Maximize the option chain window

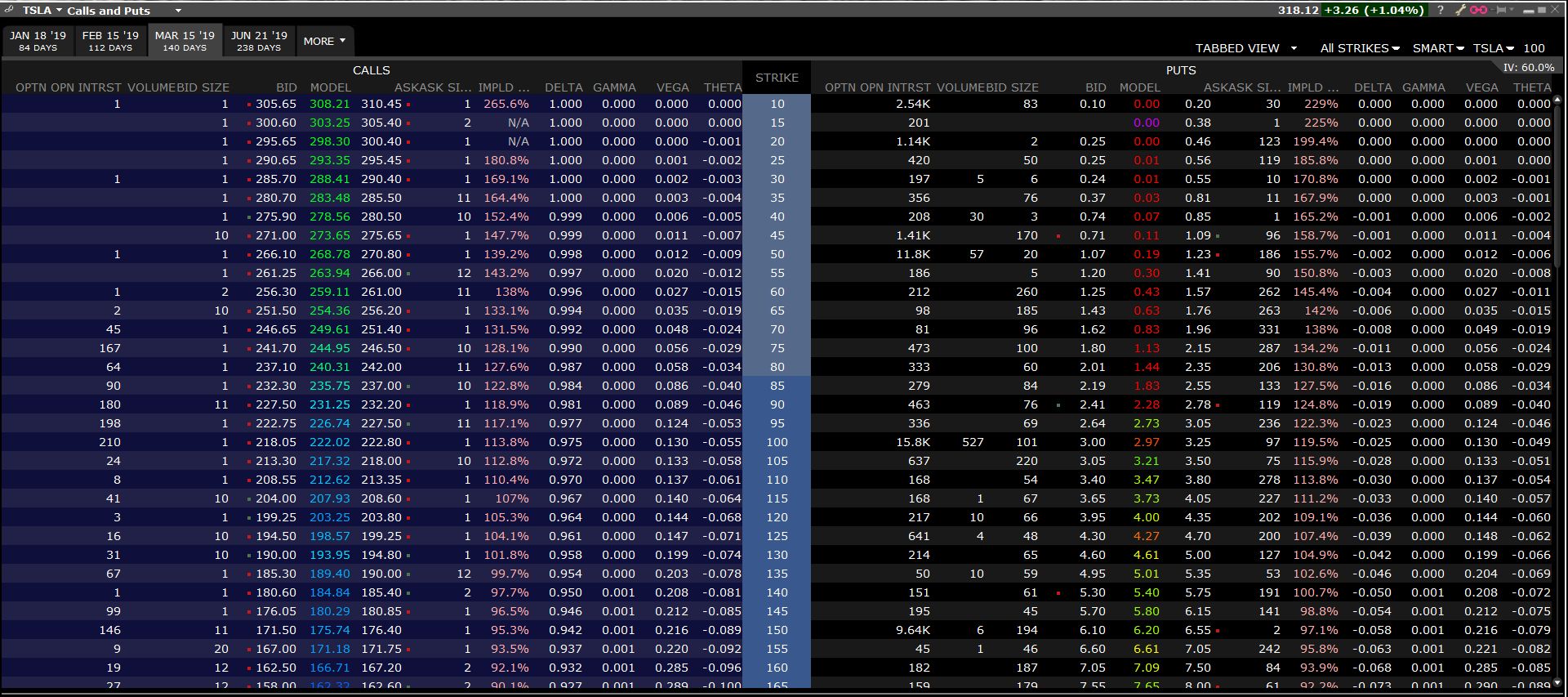pyautogui.click(x=1542, y=10)
